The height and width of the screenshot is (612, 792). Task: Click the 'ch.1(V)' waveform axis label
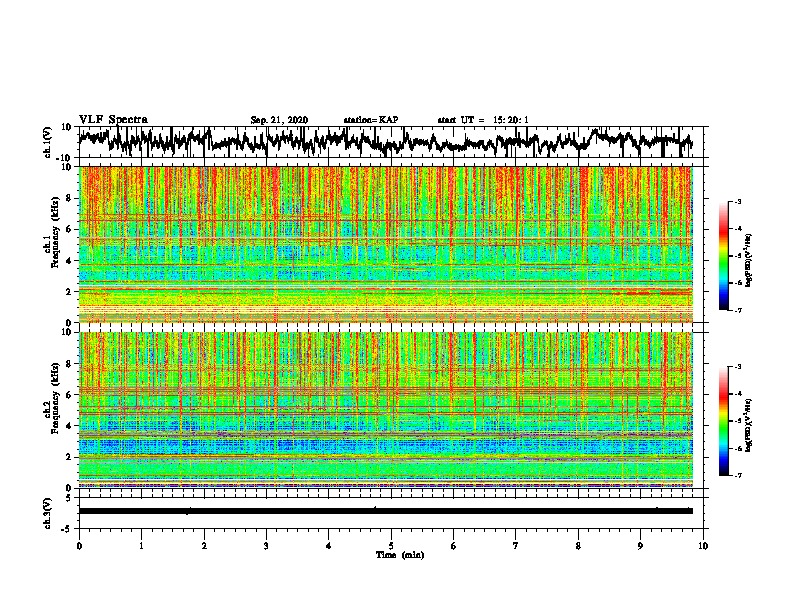point(48,142)
